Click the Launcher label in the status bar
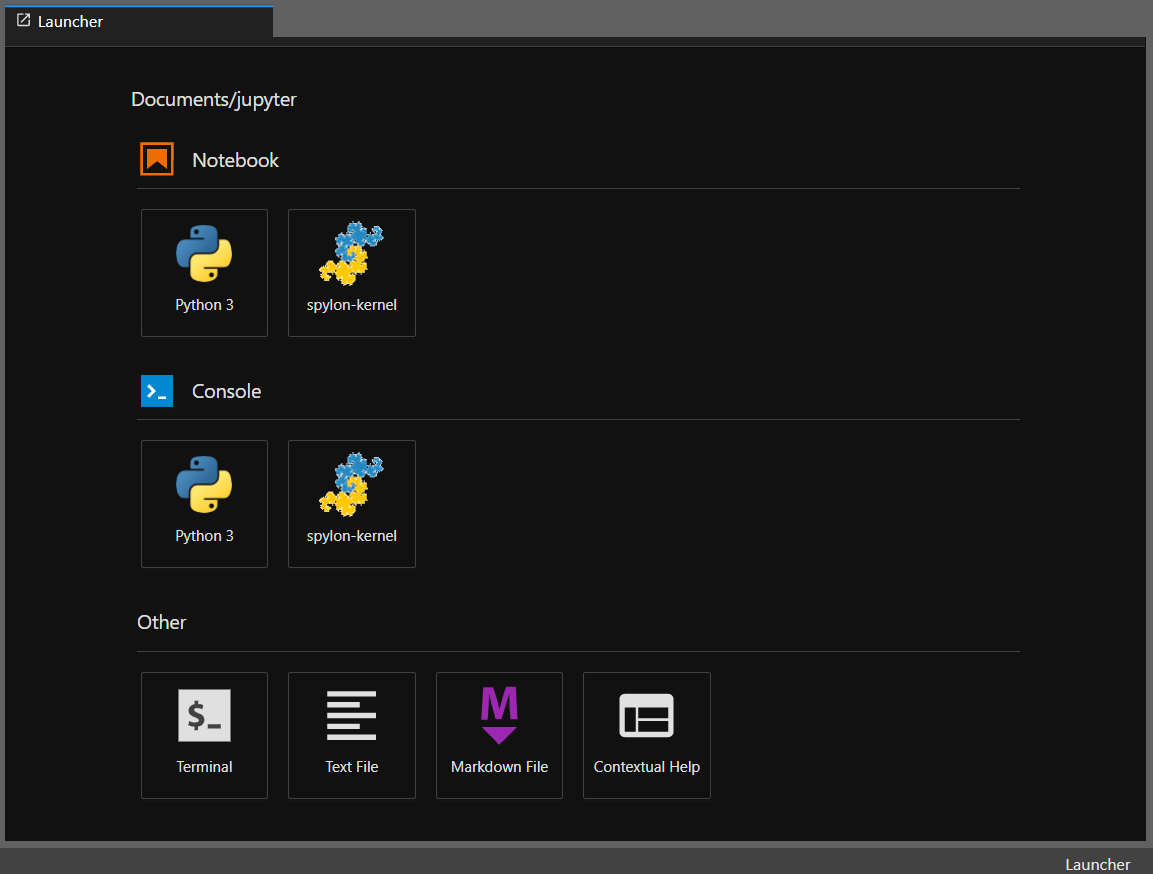 1097,864
